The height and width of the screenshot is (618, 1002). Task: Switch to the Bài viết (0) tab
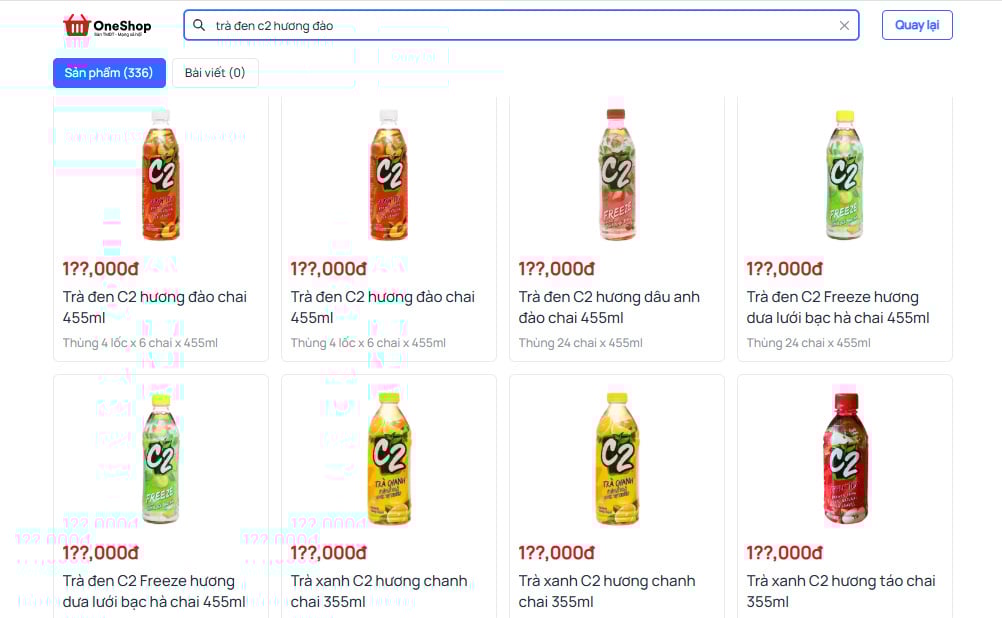click(x=215, y=73)
